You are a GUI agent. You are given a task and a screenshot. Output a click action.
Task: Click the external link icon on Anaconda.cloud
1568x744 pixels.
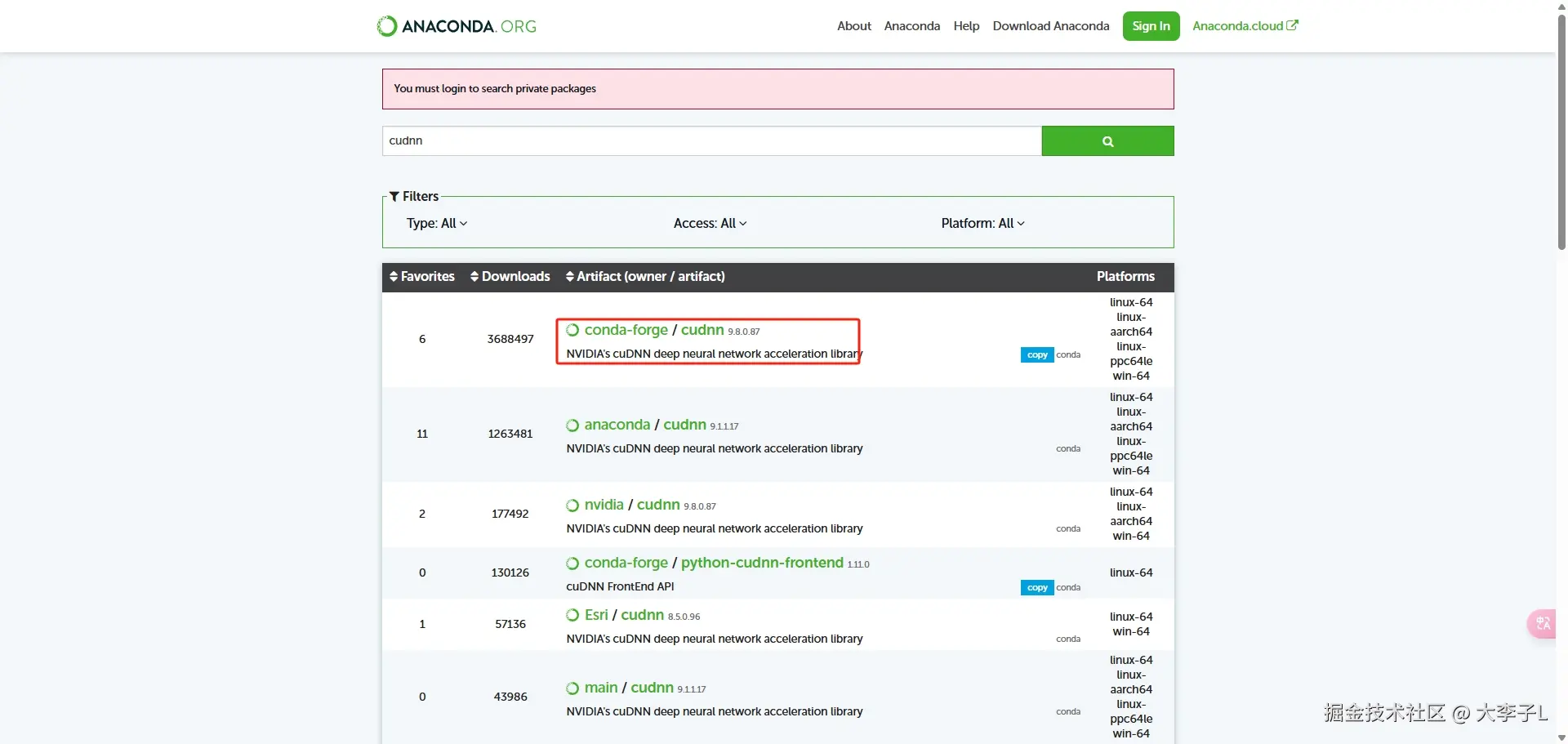tap(1292, 25)
